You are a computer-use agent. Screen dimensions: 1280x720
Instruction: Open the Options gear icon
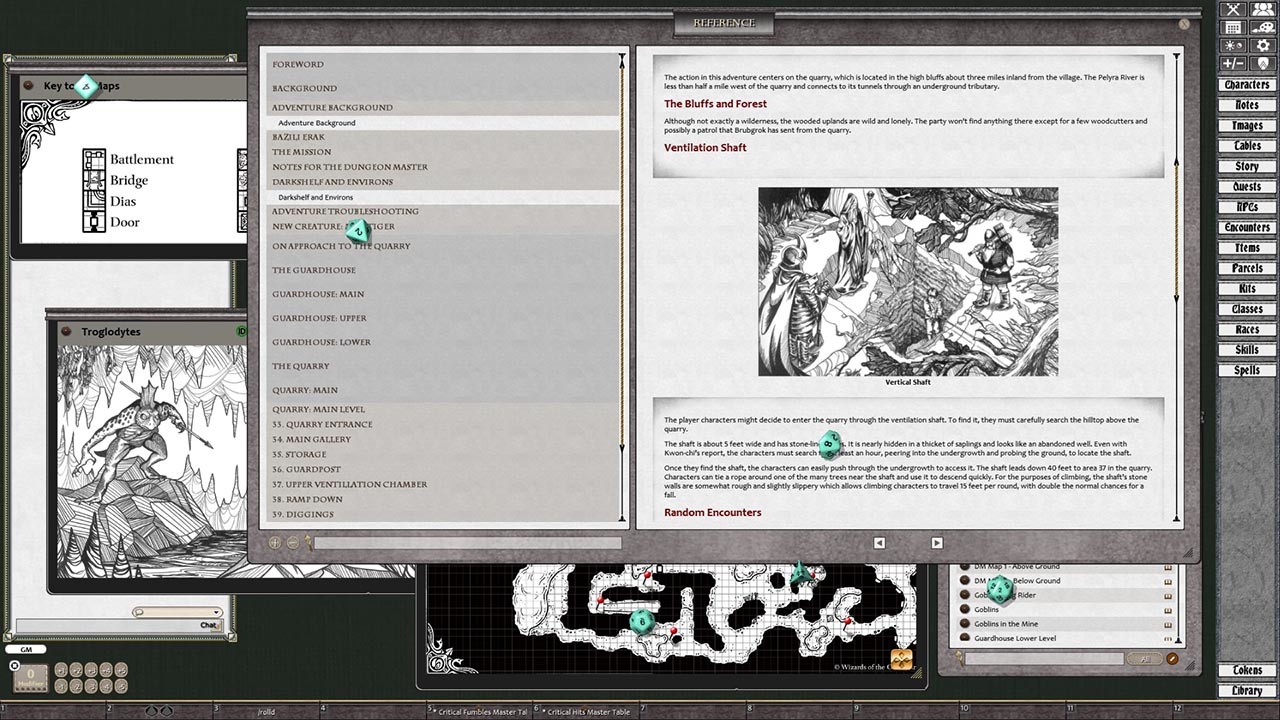tap(1262, 45)
